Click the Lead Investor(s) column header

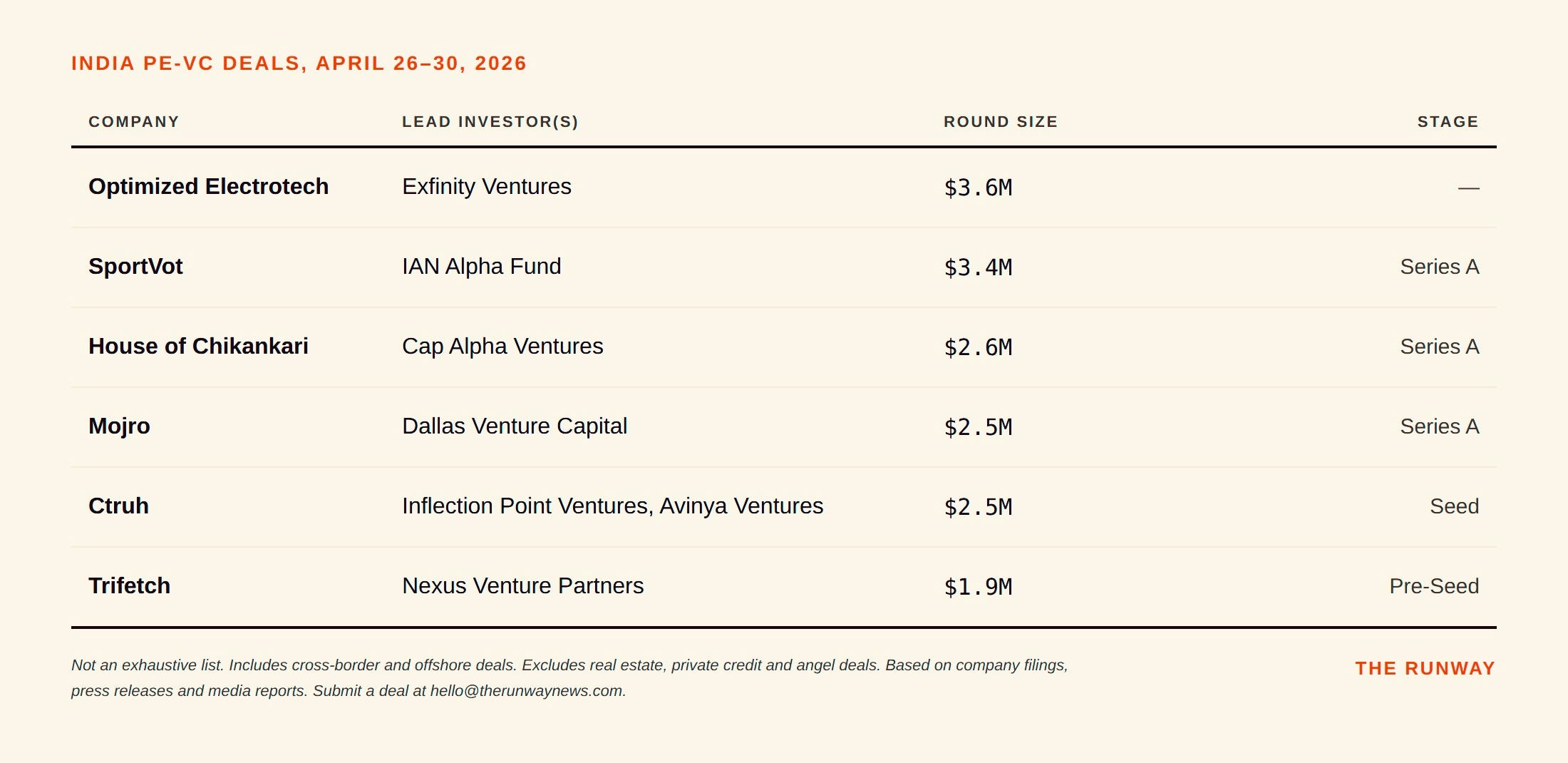click(x=490, y=122)
